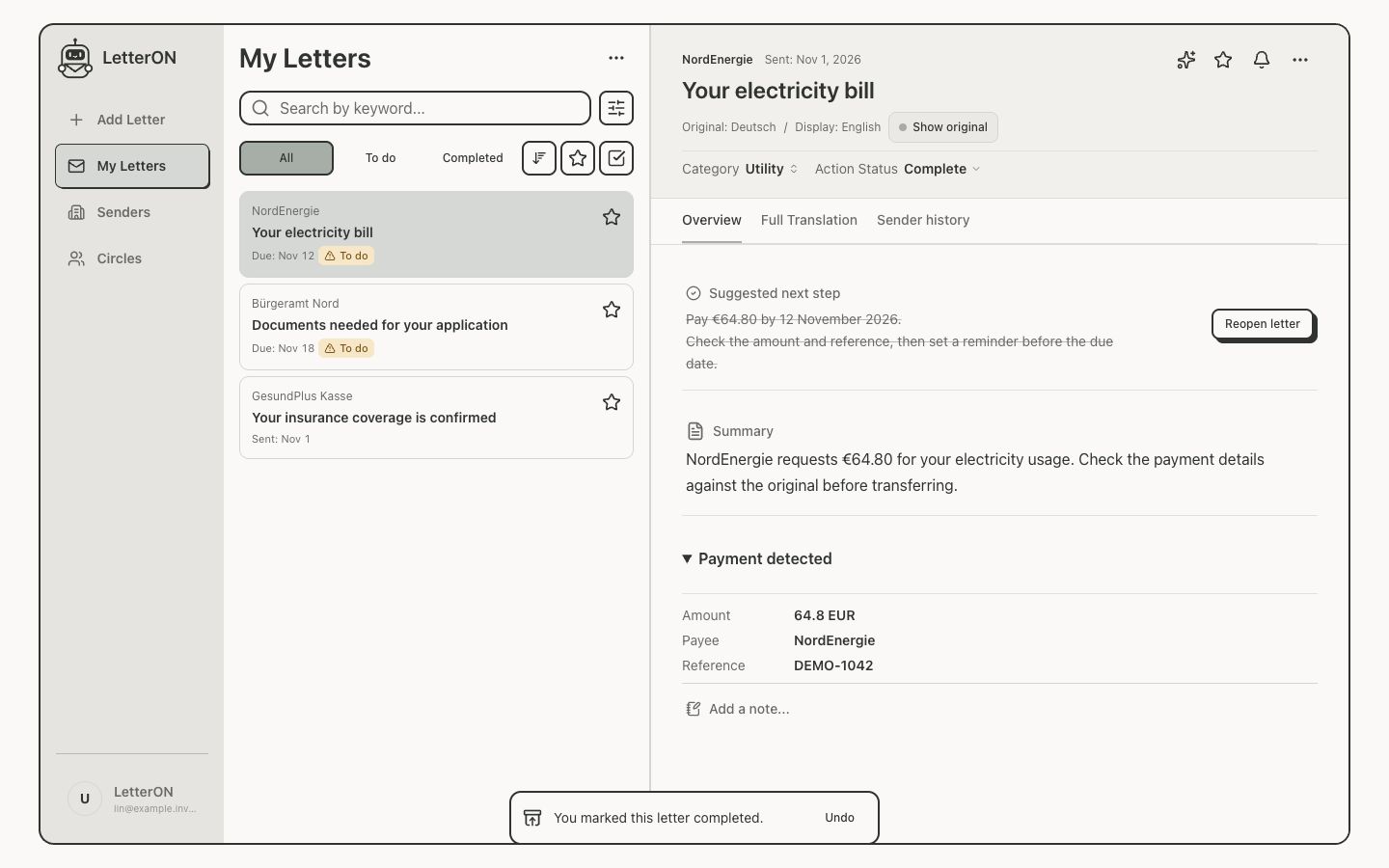Open the letter detail more options menu

coord(1300,60)
